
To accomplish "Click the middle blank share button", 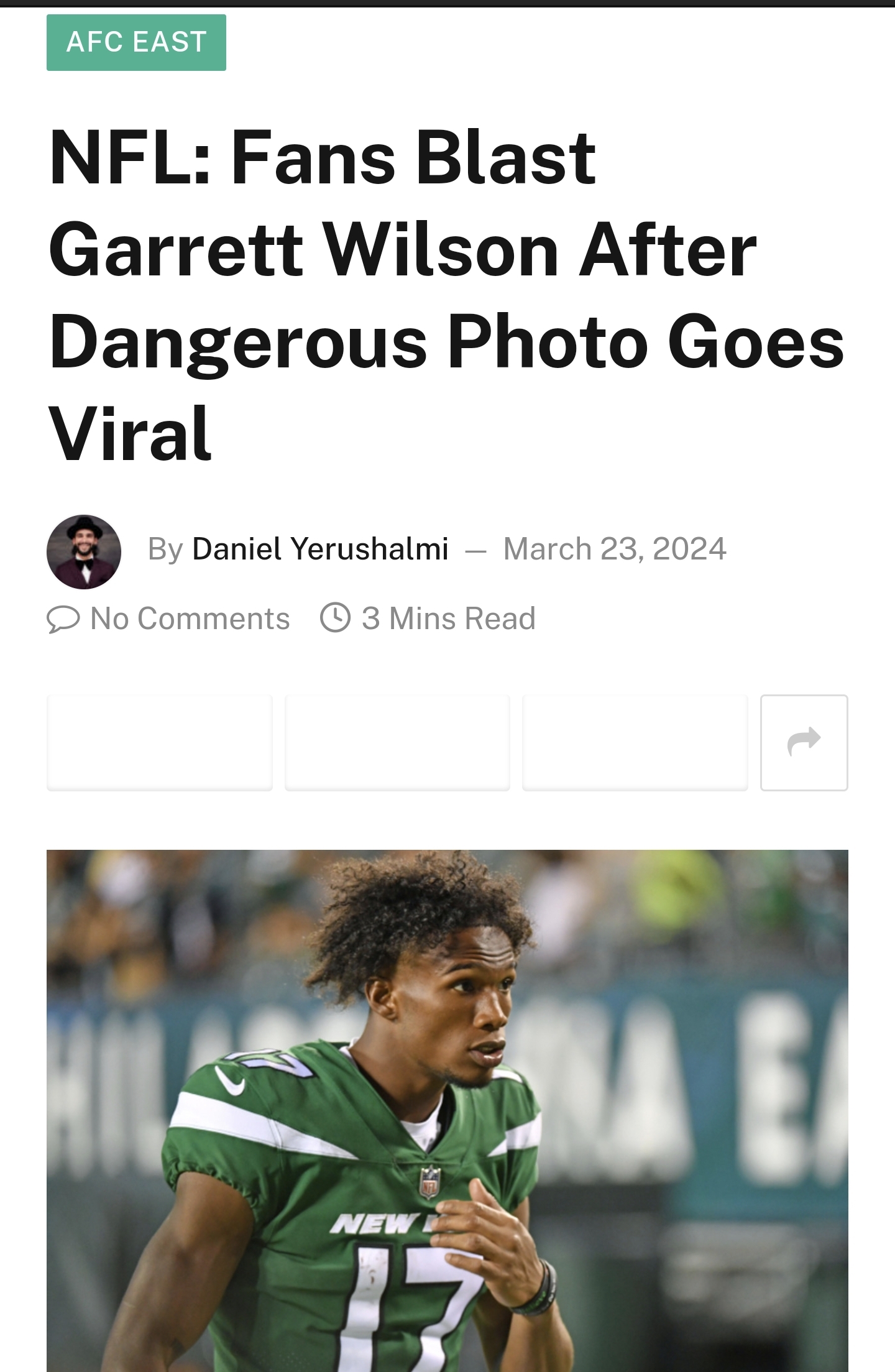I will [x=397, y=742].
